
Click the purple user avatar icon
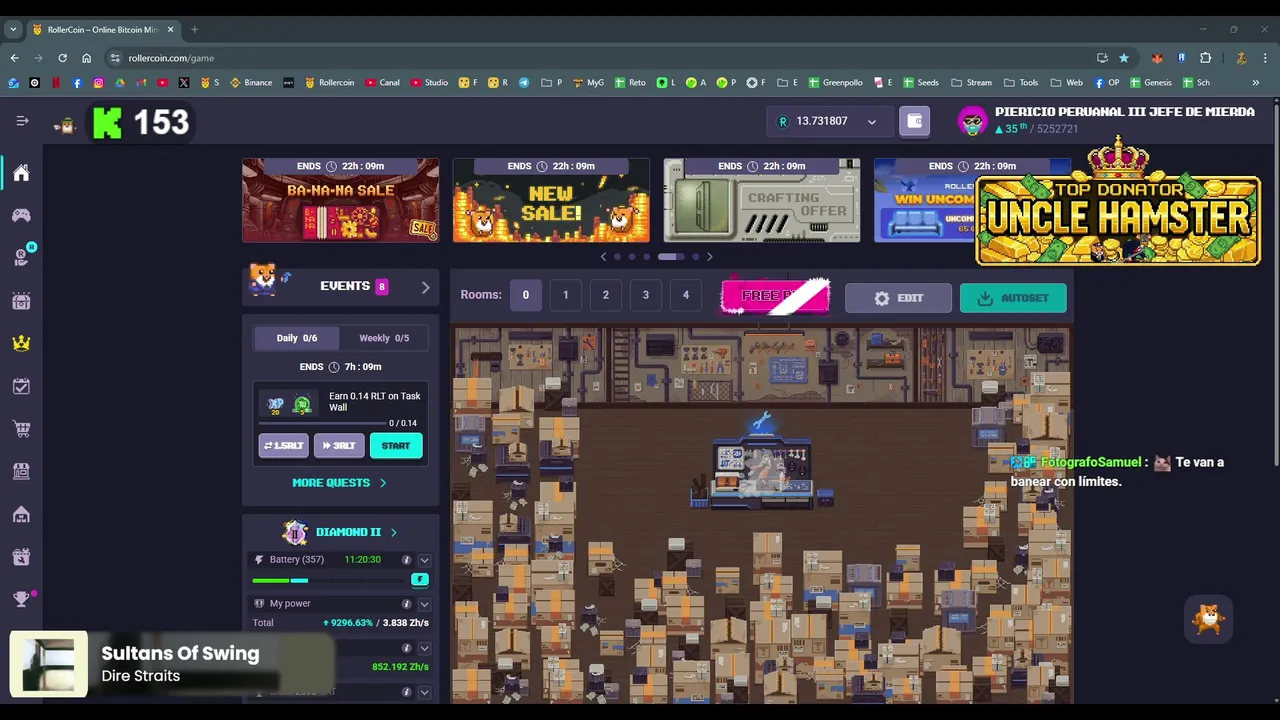click(972, 122)
